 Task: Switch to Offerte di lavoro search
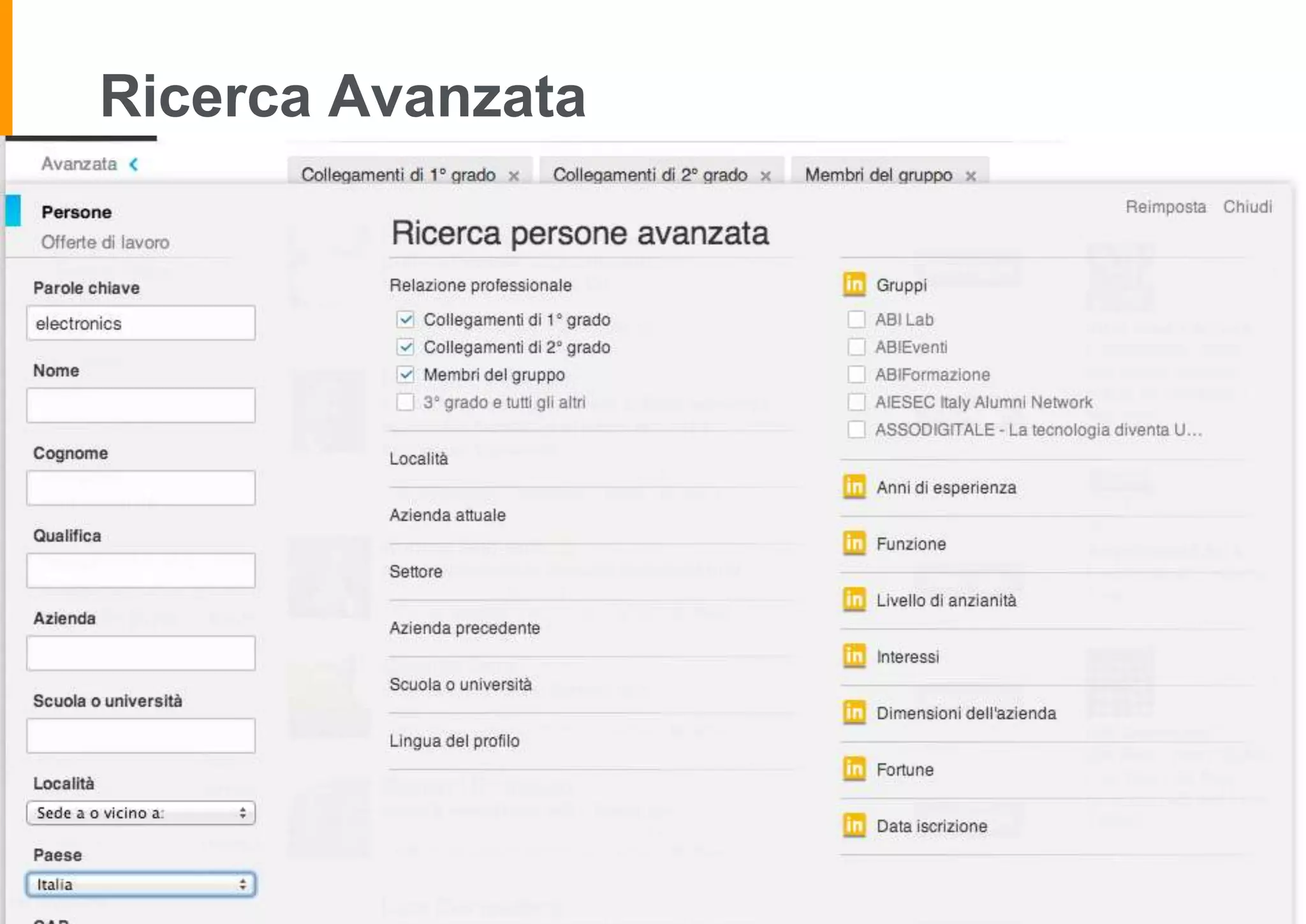105,242
